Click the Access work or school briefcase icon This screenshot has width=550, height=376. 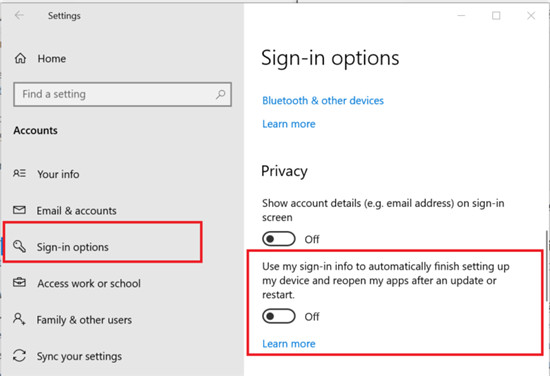(x=19, y=282)
